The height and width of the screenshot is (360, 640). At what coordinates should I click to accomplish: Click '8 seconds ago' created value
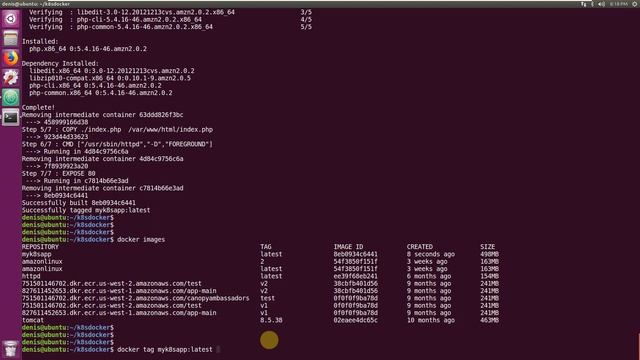(x=431, y=254)
